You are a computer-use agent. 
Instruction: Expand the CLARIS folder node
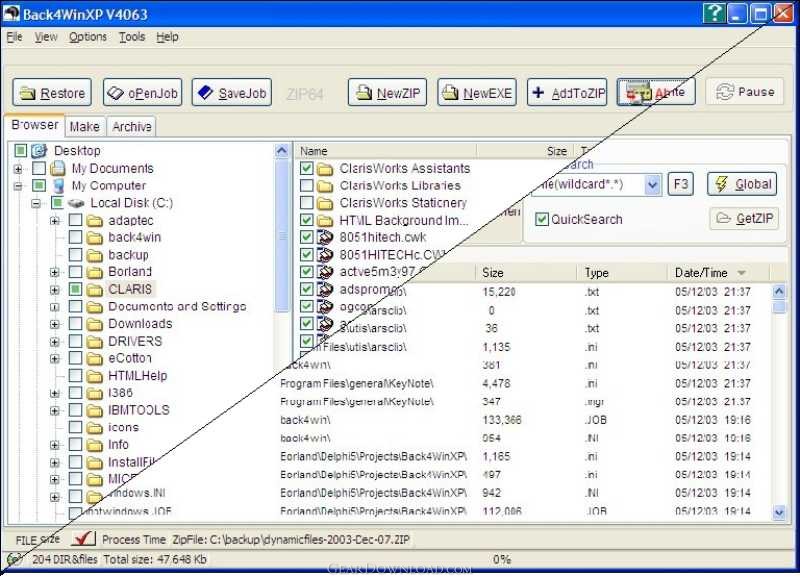pyautogui.click(x=55, y=289)
